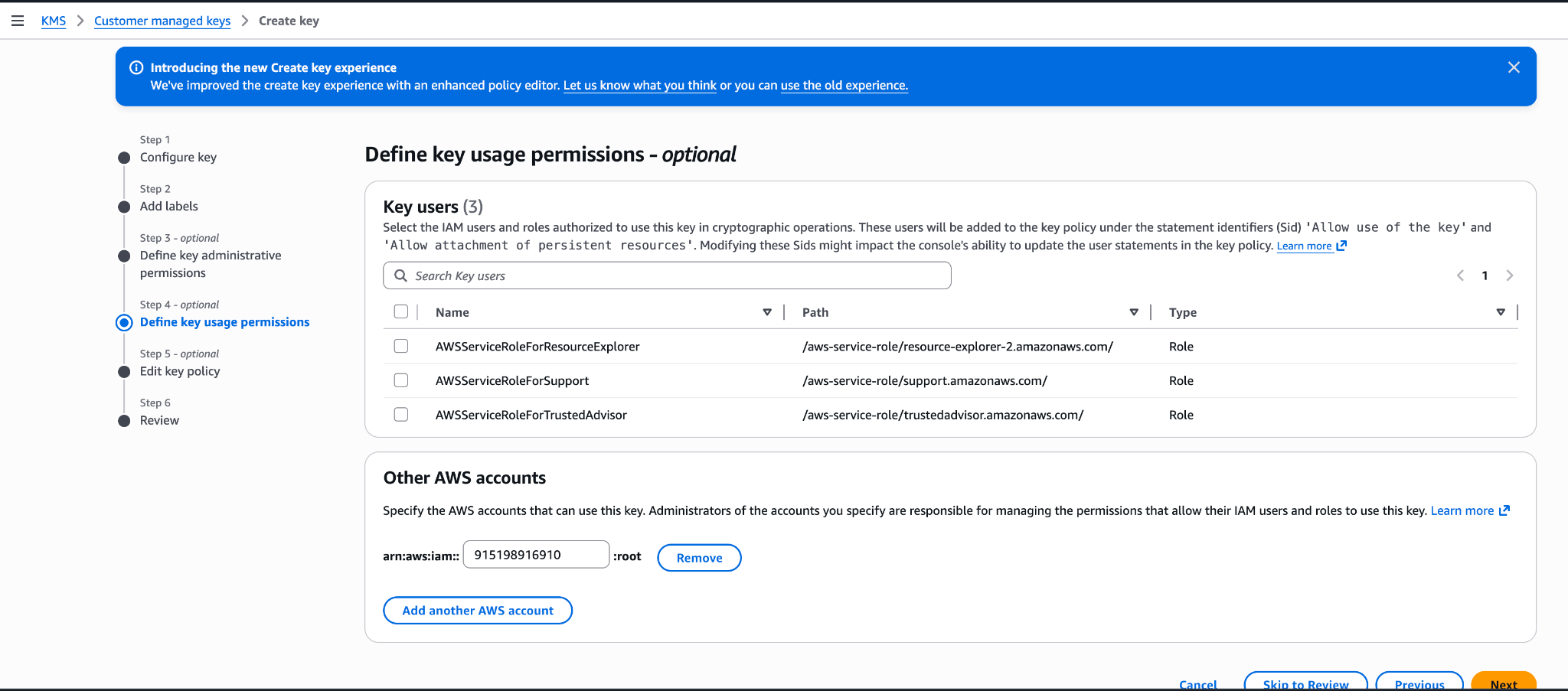Remove the 915198916910 account
The width and height of the screenshot is (1568, 691).
(699, 558)
